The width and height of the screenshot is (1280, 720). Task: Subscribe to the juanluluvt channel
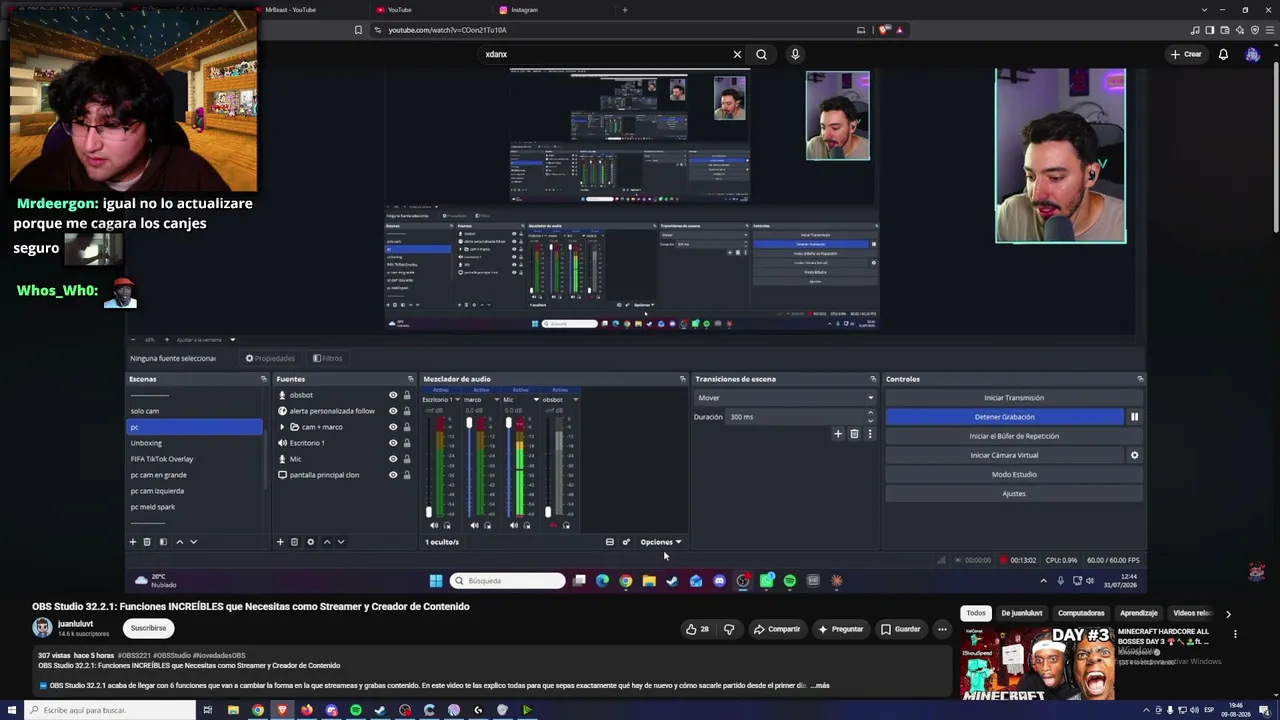click(x=148, y=628)
